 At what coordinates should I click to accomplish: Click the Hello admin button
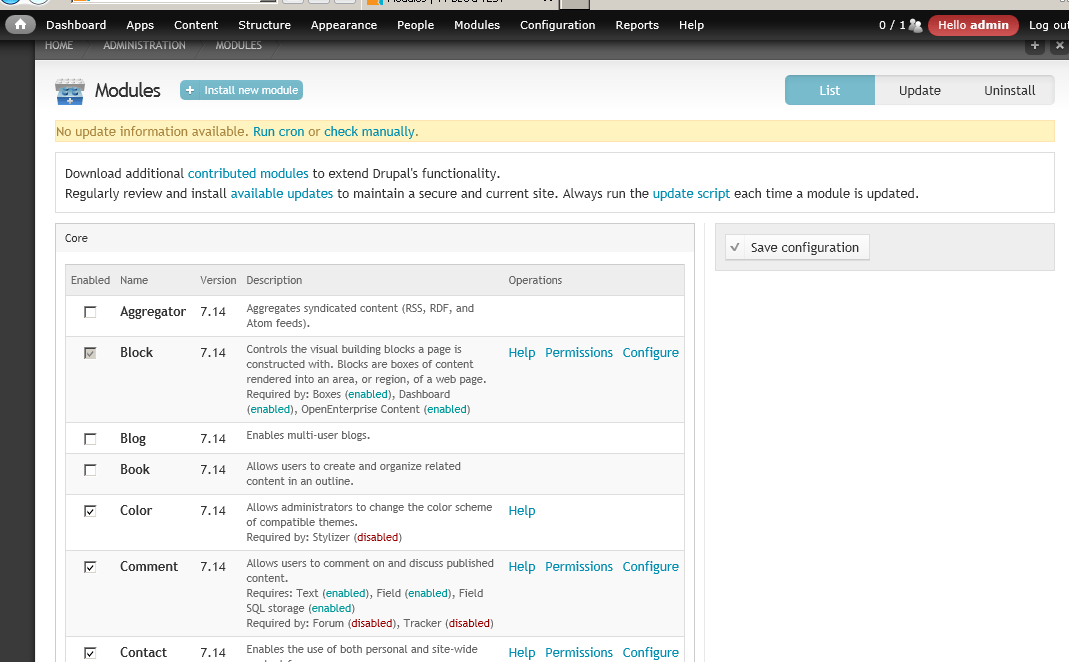(973, 25)
